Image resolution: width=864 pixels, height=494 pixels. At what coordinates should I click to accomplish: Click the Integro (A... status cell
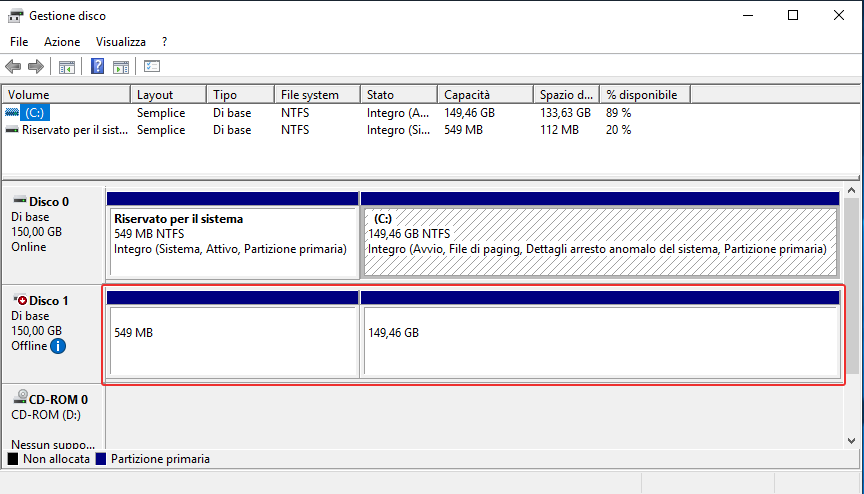click(x=398, y=113)
